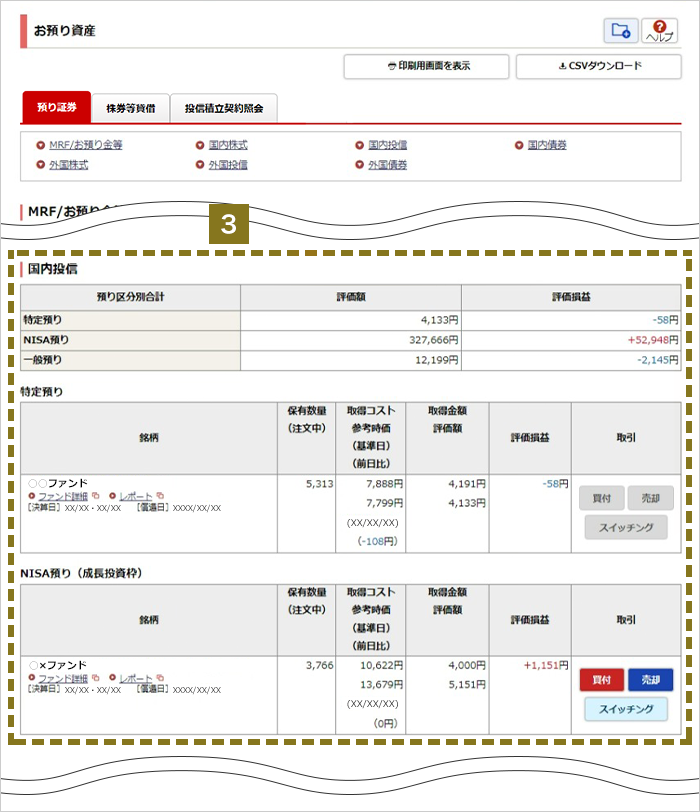
Task: Click 印刷用画面を表示 button
Action: click(426, 66)
